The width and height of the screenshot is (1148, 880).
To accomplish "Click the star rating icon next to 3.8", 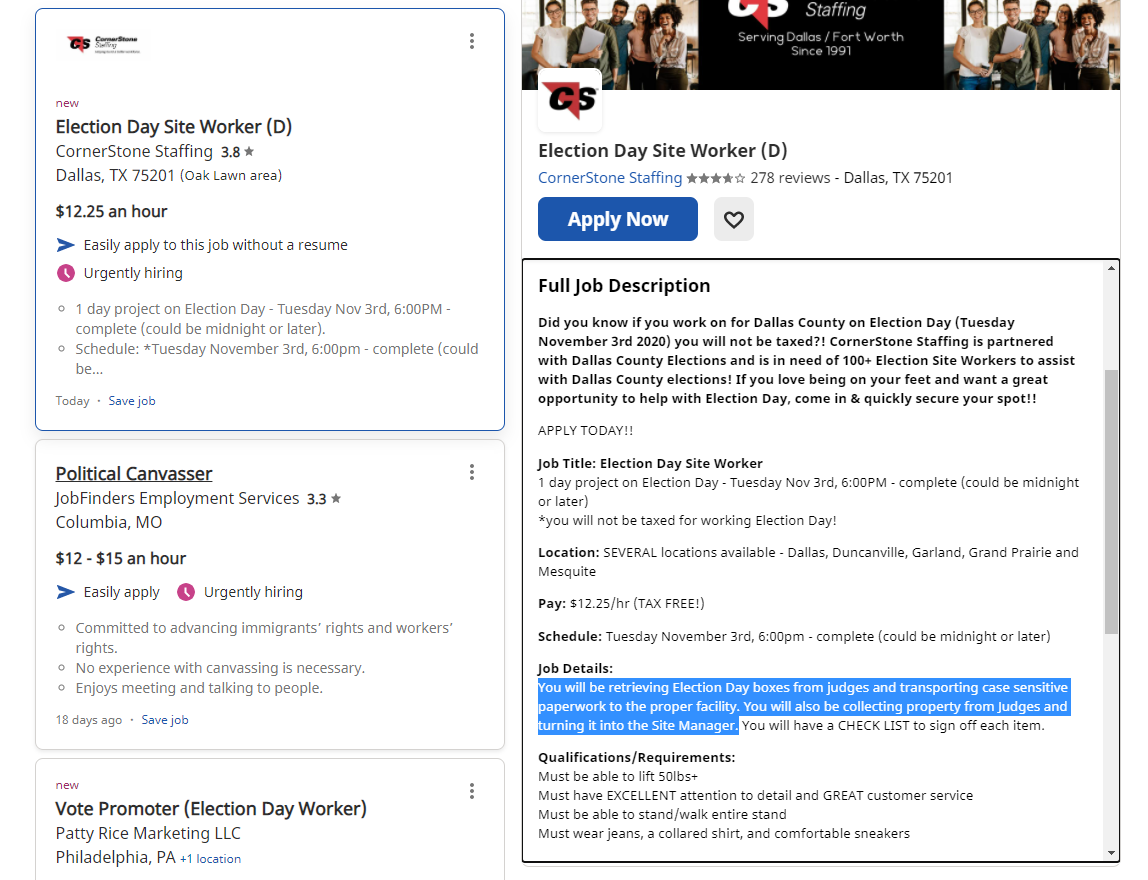I will tap(249, 152).
